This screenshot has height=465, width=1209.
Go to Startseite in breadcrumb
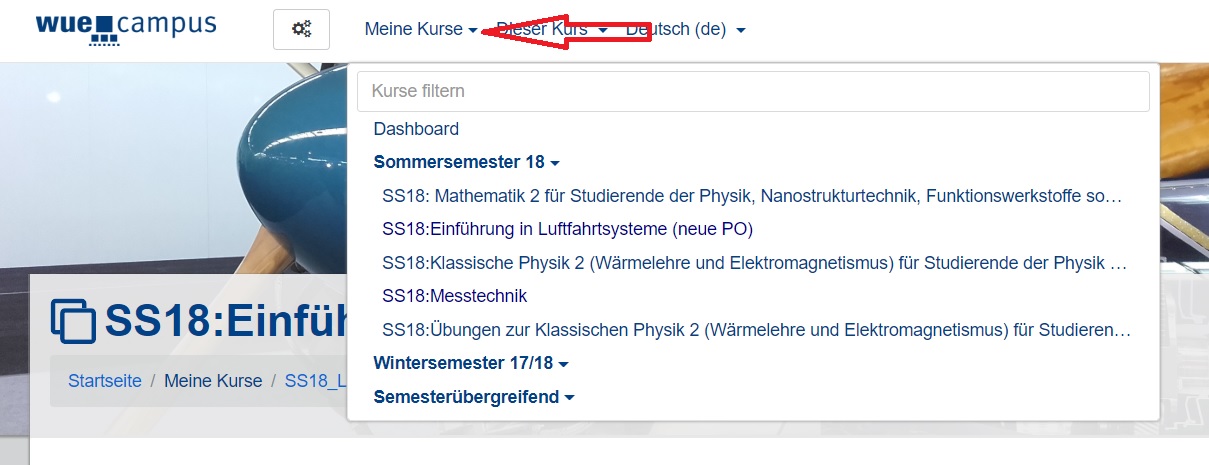tap(104, 381)
